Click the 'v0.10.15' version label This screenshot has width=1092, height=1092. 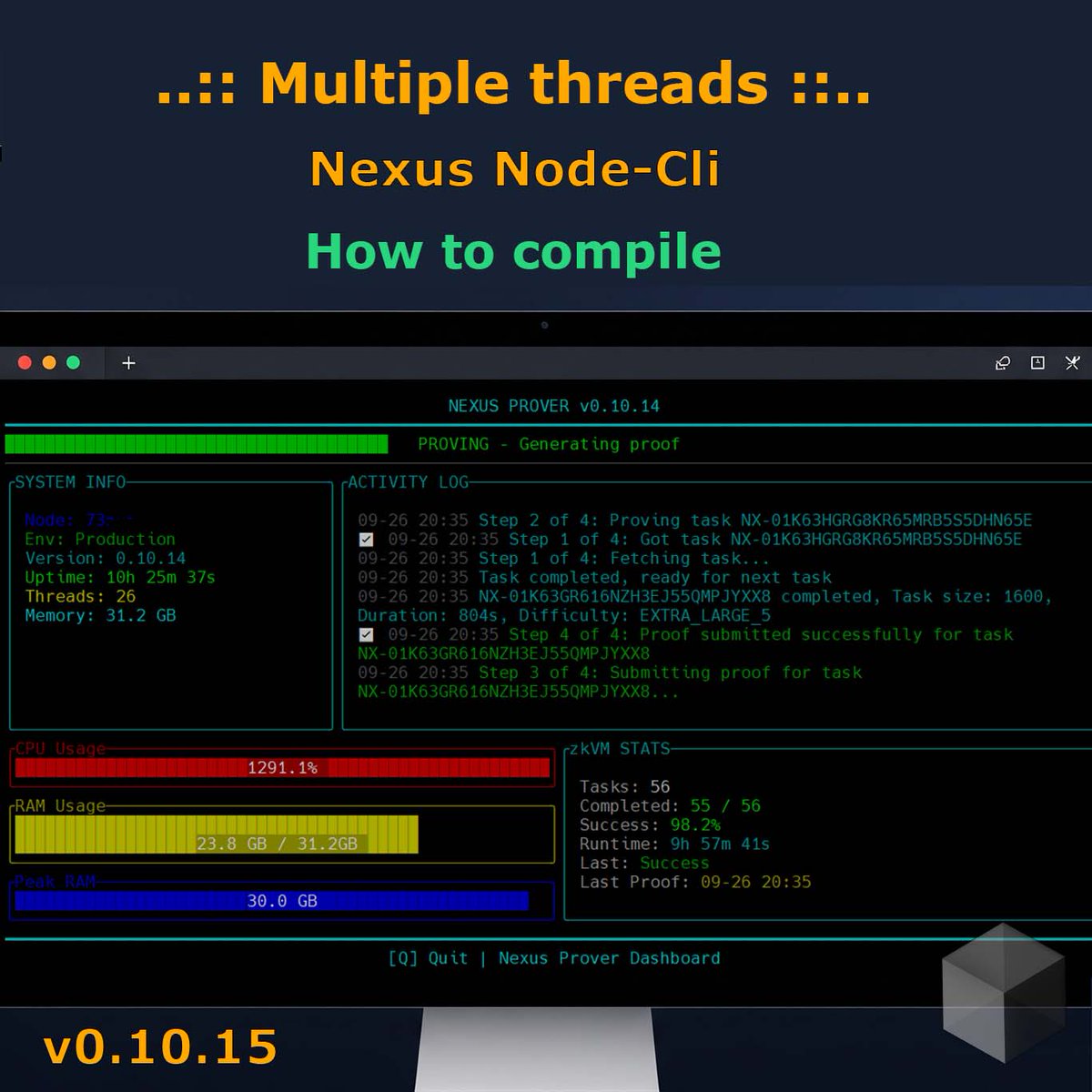point(160,1047)
